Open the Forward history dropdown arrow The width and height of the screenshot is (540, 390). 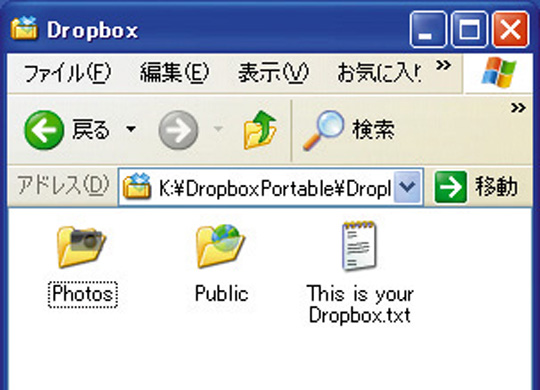218,129
